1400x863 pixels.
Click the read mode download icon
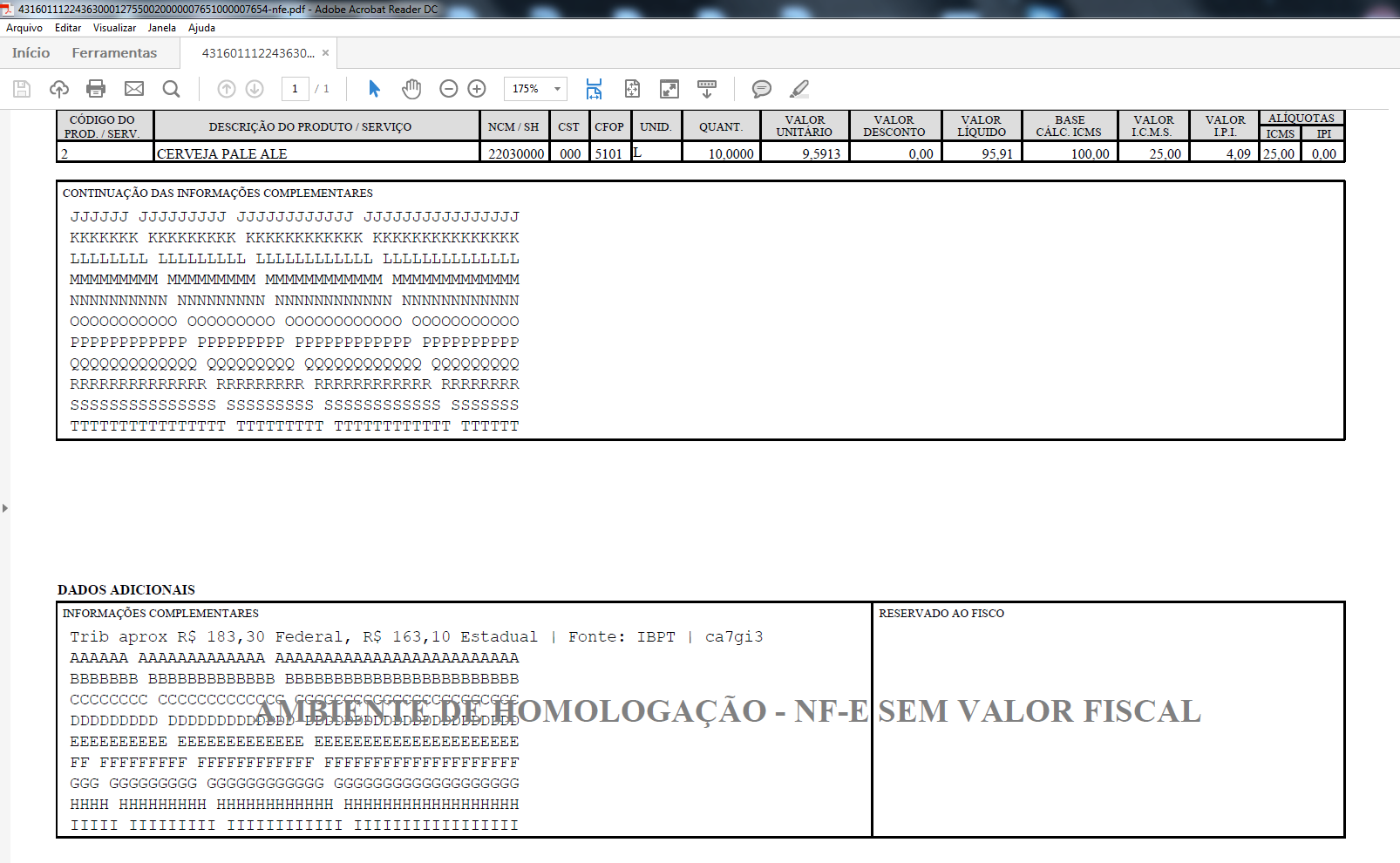(x=707, y=89)
